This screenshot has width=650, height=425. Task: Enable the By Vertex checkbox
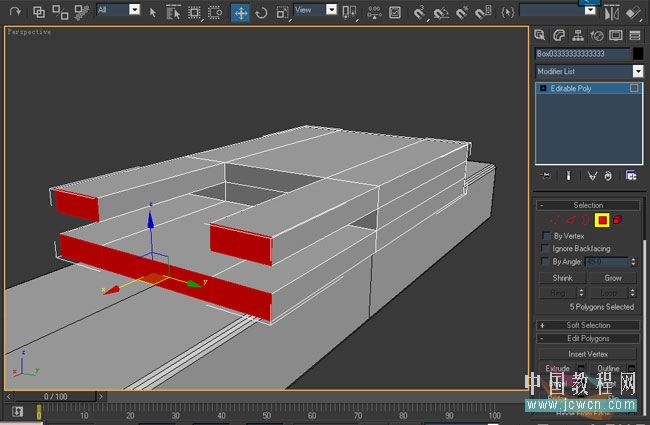(x=546, y=236)
